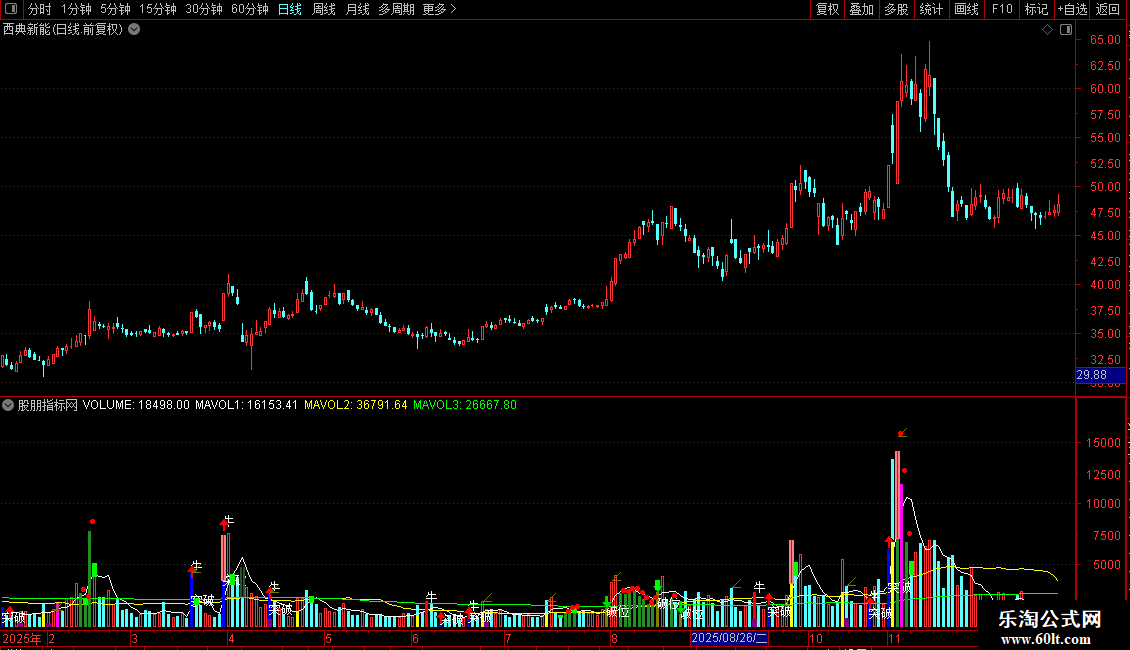Activate the 画线 drawing tool

pyautogui.click(x=966, y=9)
